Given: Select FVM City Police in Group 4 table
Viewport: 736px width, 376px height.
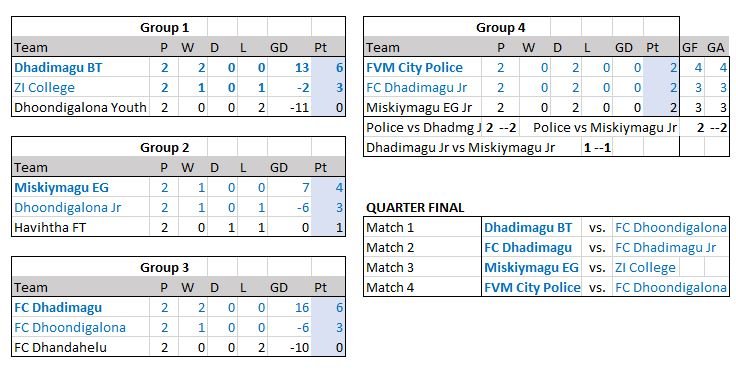Looking at the screenshot, I should pos(414,68).
